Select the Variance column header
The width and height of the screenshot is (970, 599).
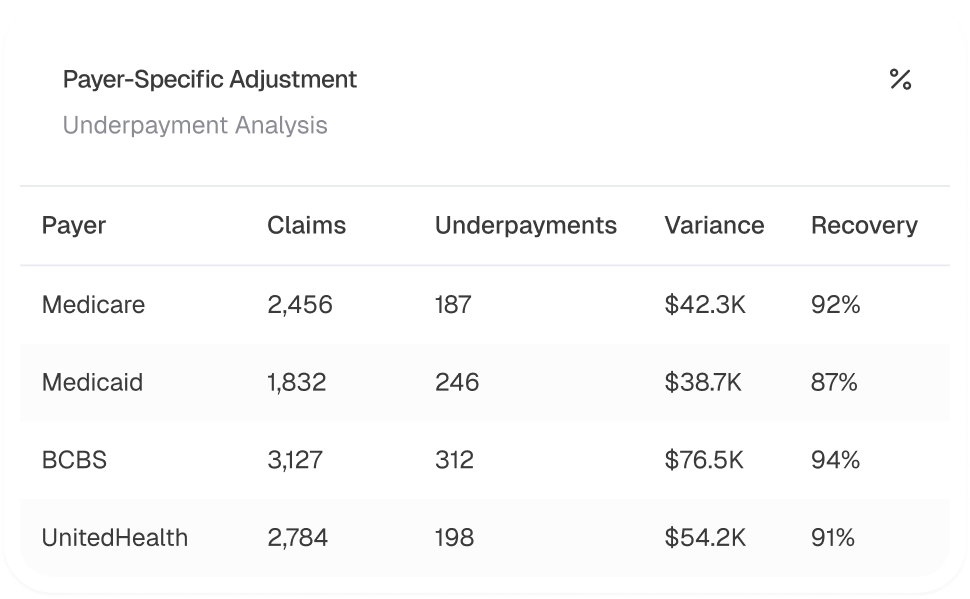[714, 226]
